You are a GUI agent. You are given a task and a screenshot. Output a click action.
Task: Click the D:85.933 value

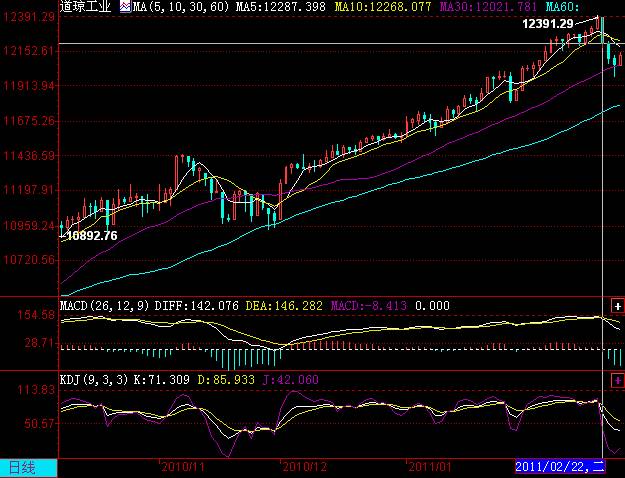226,380
